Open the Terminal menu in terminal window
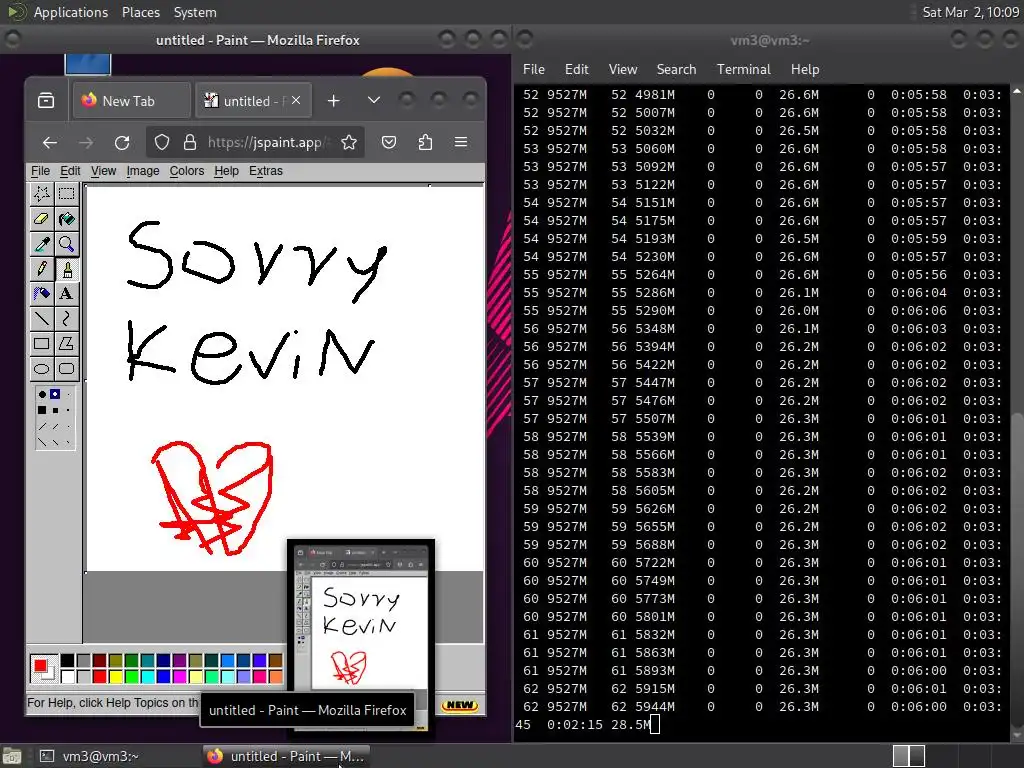This screenshot has width=1024, height=768. [744, 69]
